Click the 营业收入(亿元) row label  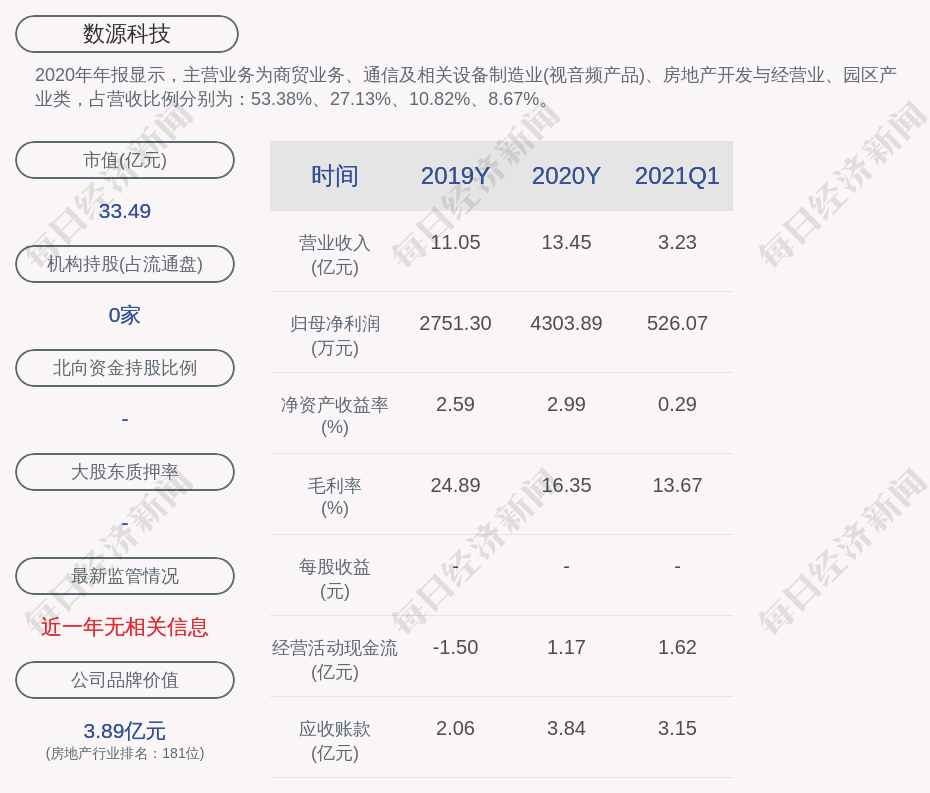tap(334, 255)
